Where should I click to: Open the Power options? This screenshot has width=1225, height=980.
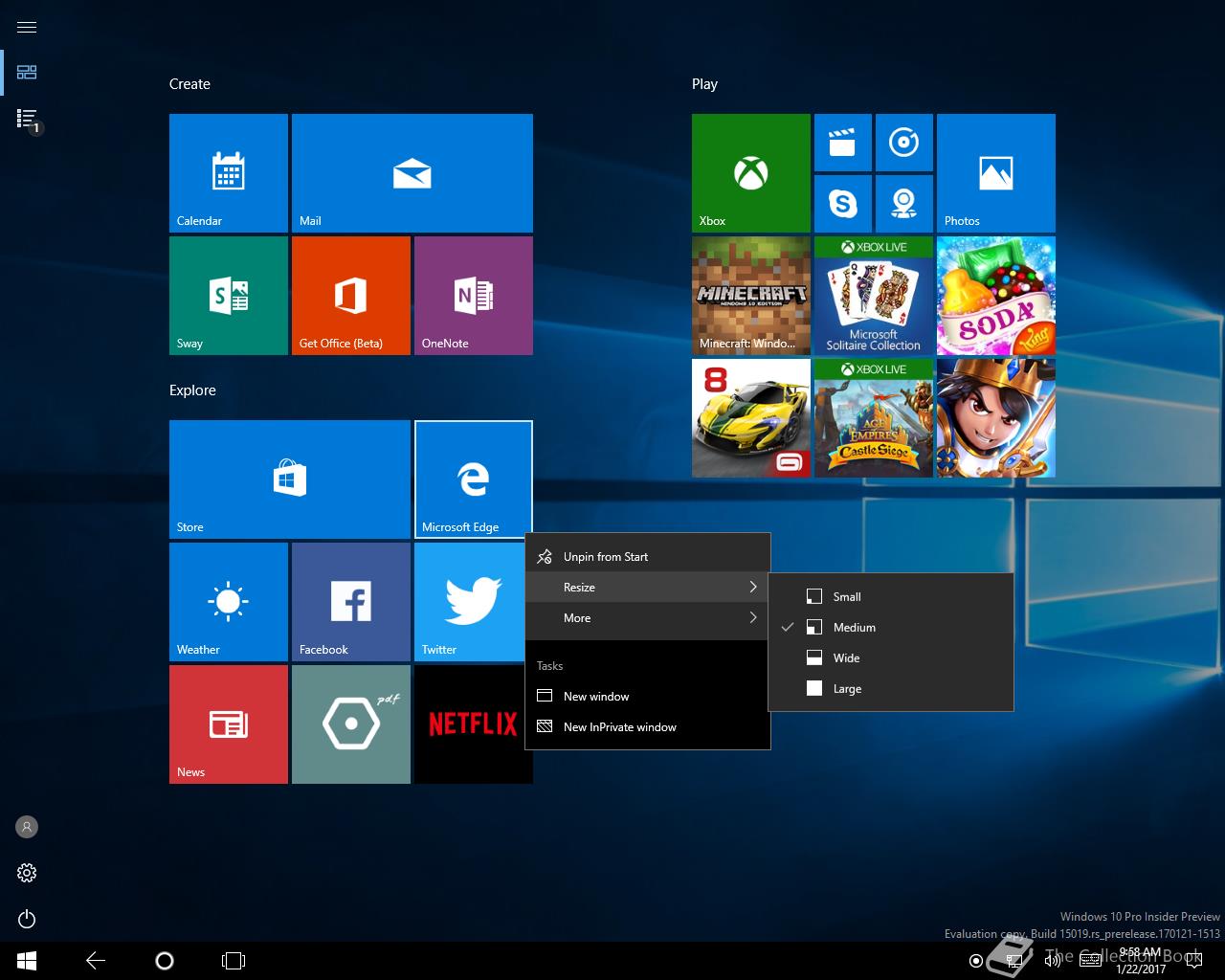27,919
